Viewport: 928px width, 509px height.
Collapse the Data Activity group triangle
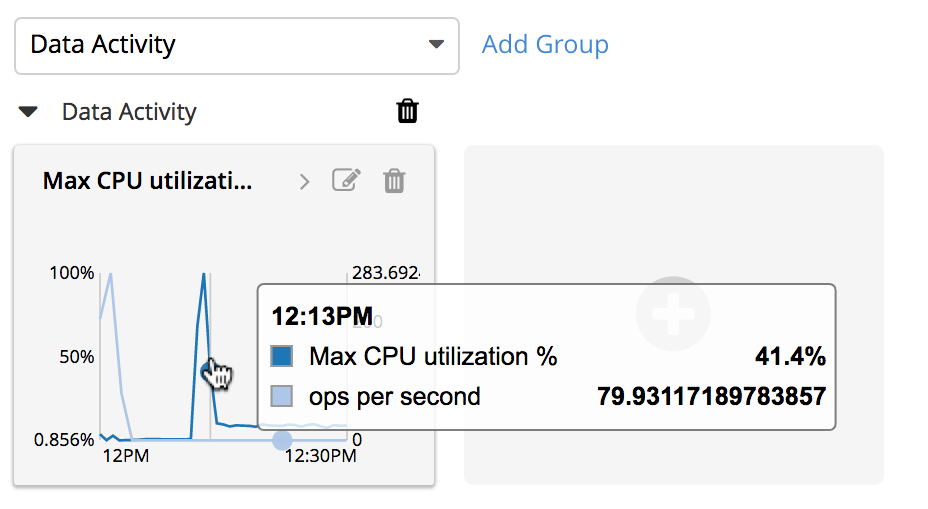click(29, 112)
